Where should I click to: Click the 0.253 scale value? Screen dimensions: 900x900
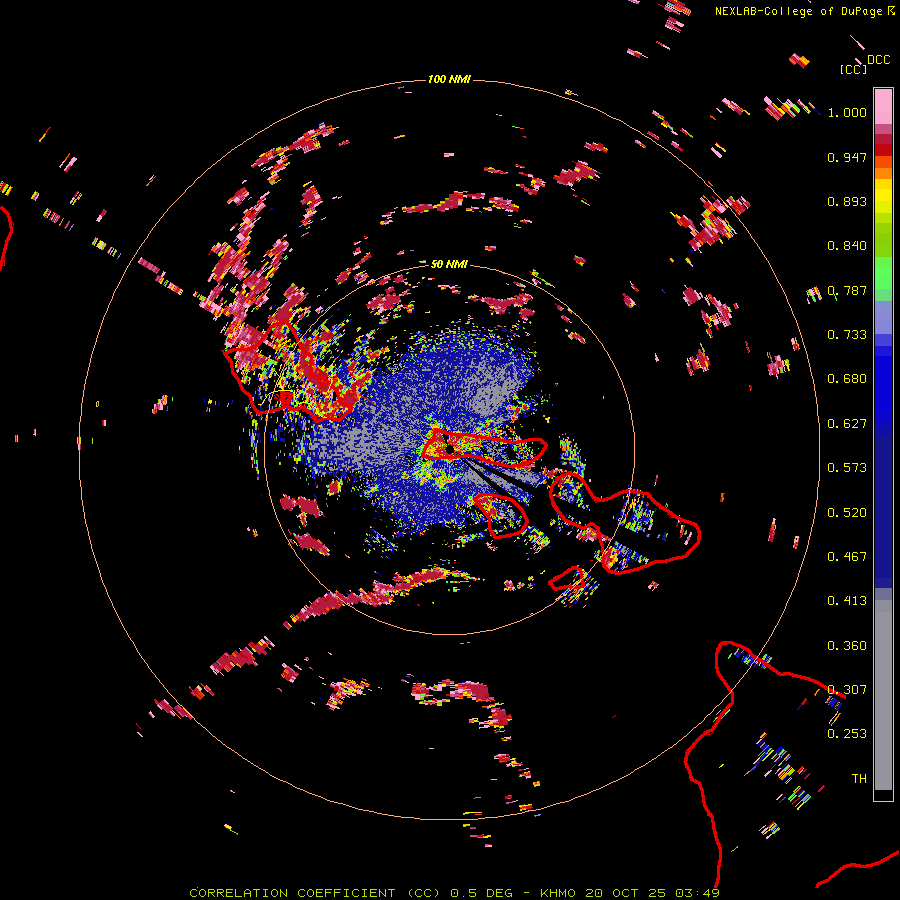click(847, 734)
